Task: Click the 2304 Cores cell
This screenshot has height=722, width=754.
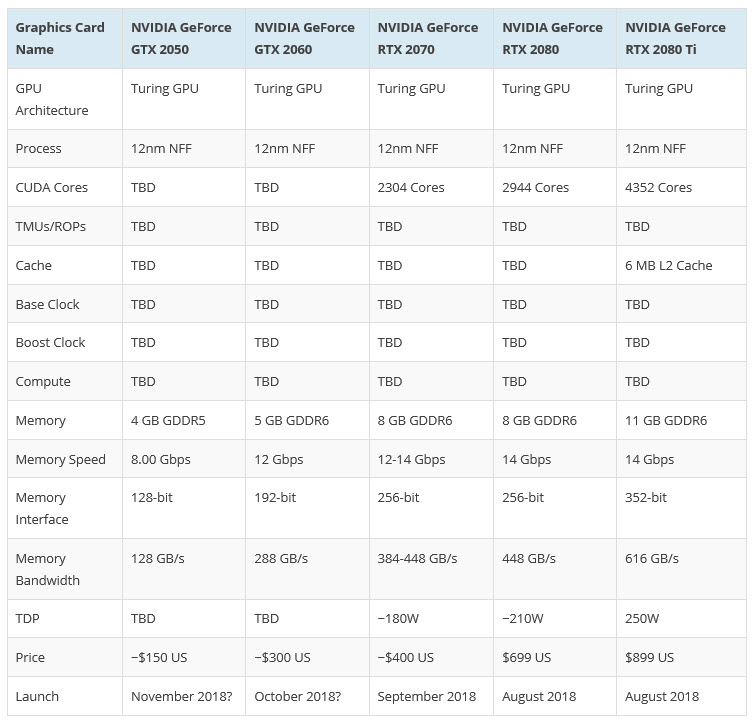Action: 411,187
